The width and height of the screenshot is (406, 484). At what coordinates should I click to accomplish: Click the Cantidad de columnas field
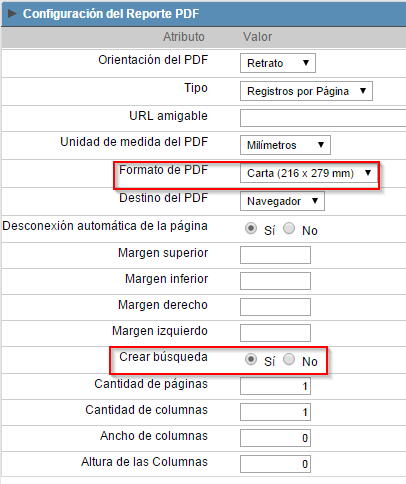[x=275, y=412]
